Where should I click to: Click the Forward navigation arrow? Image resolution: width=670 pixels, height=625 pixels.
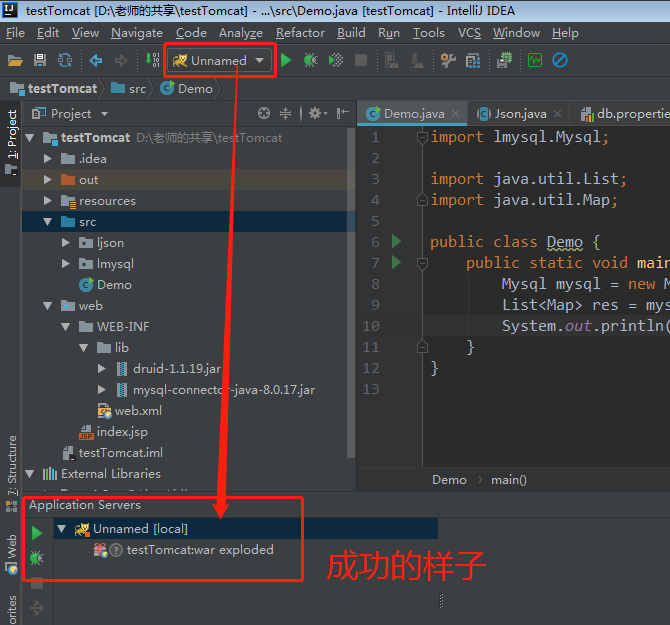click(121, 61)
